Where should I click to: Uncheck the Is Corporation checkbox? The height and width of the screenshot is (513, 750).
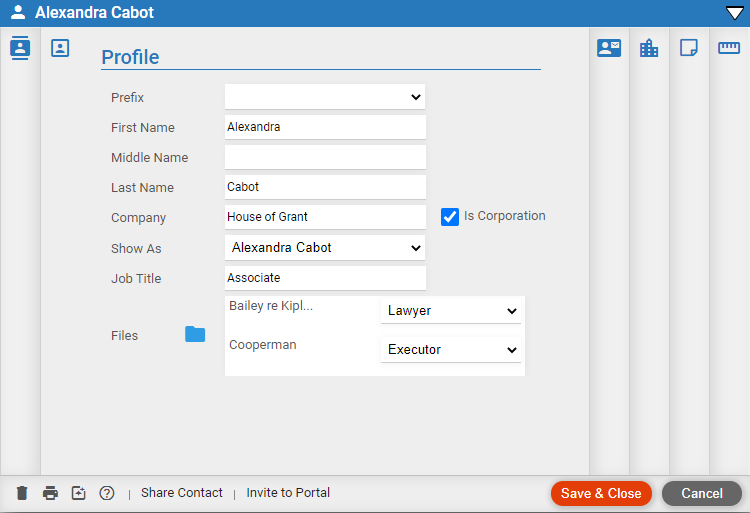click(x=450, y=217)
